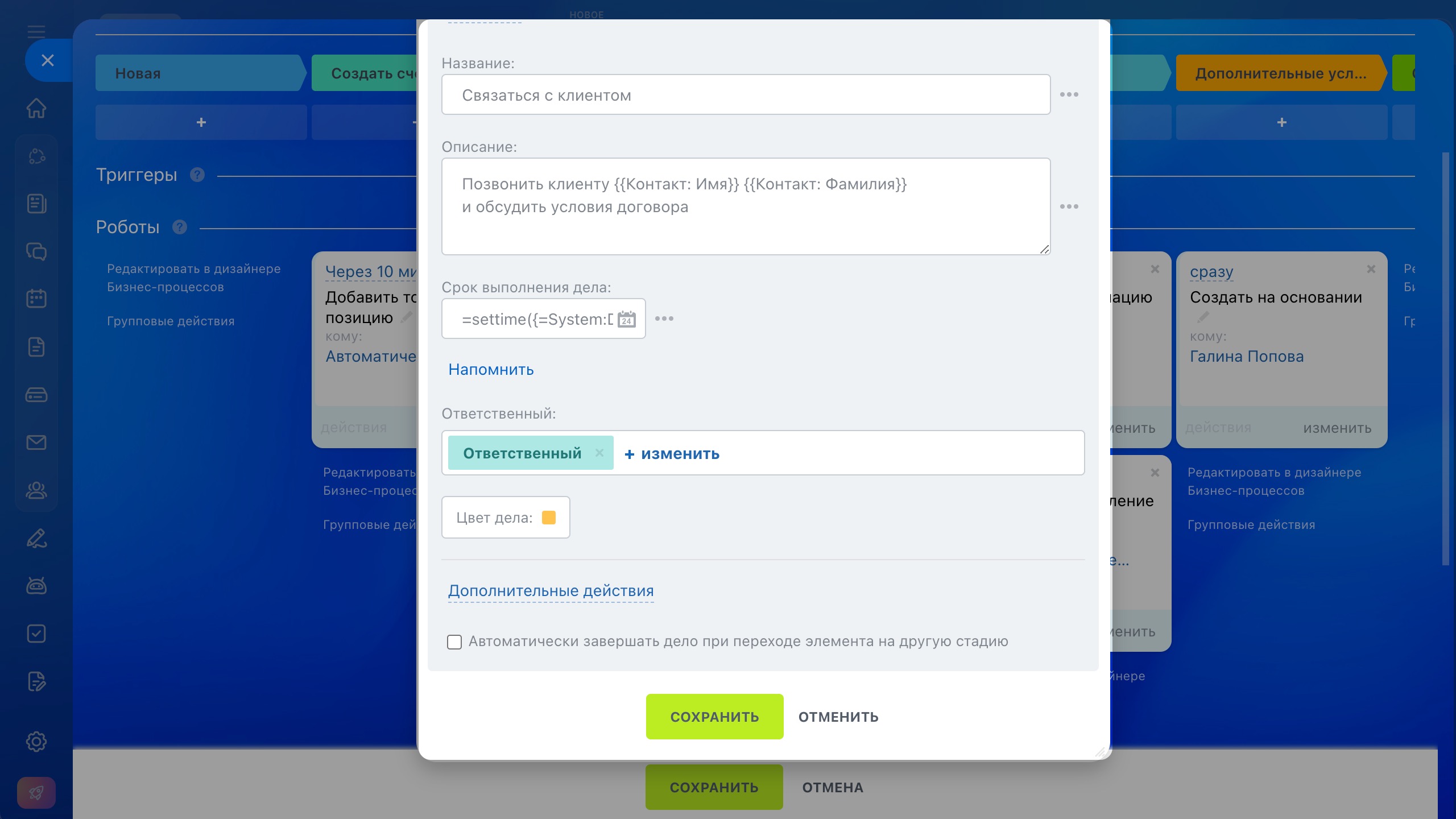The image size is (1456, 819).
Task: Click into the Название input field
Action: 745,95
